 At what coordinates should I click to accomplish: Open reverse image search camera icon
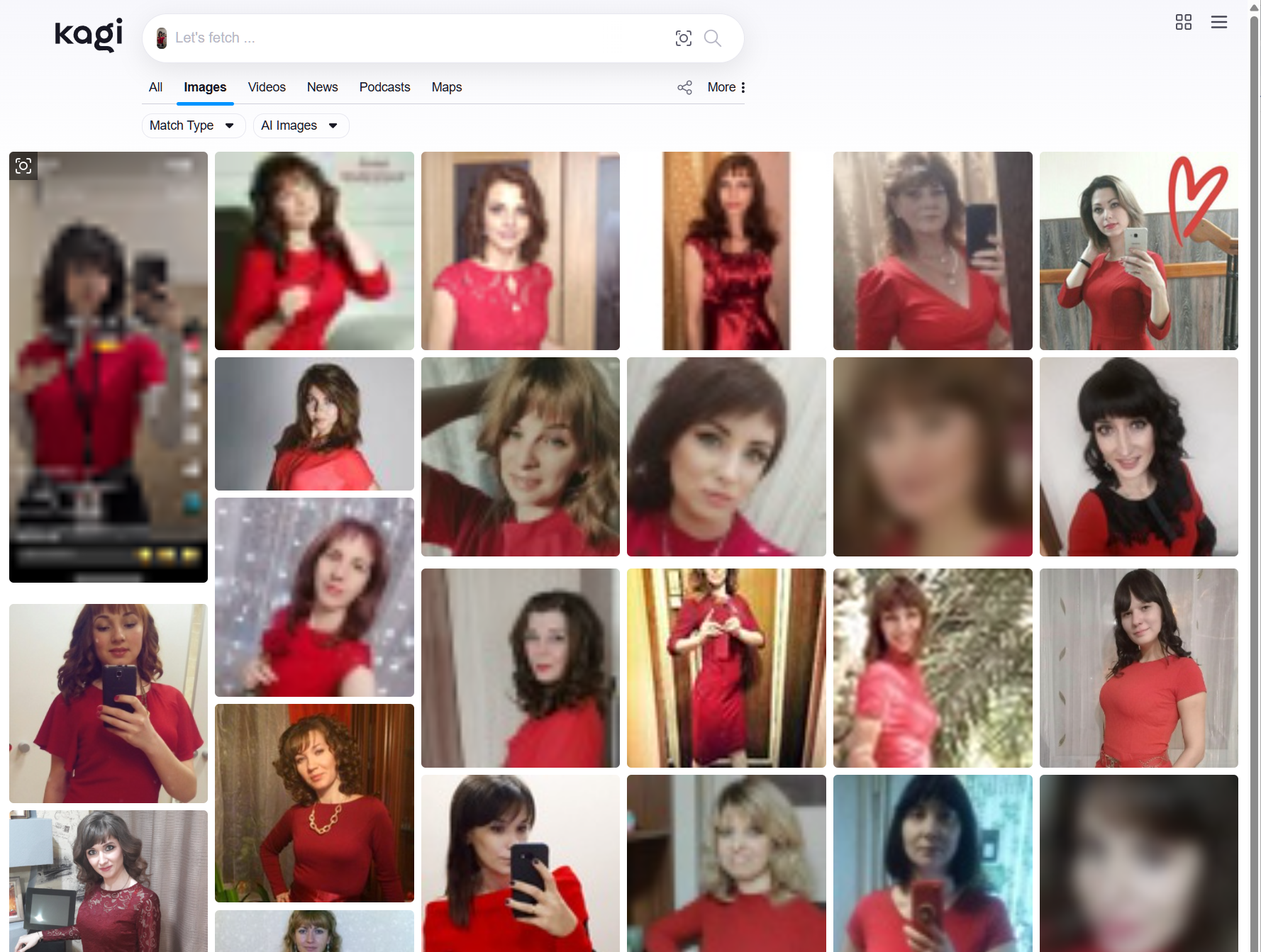click(x=683, y=38)
